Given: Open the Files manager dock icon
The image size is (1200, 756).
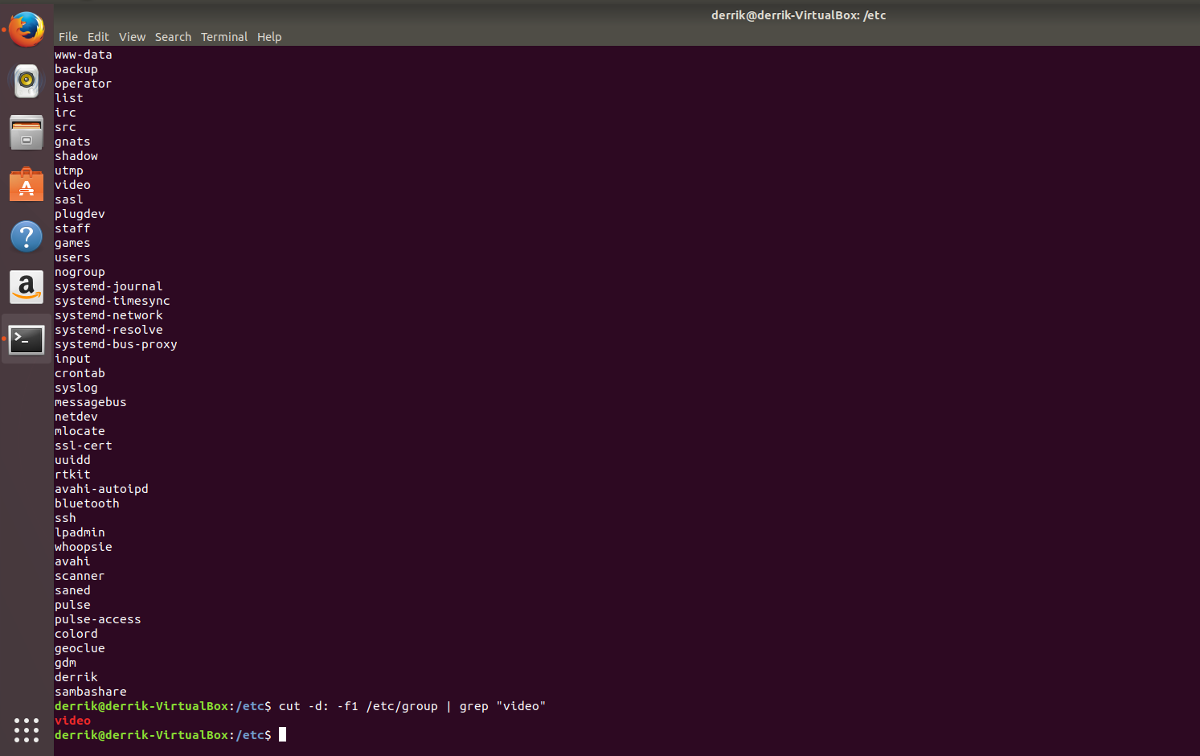Looking at the screenshot, I should pos(27,133).
